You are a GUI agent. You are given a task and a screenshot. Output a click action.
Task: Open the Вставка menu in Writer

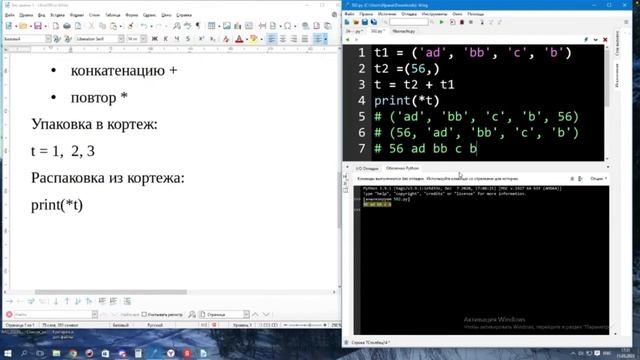tap(57, 15)
